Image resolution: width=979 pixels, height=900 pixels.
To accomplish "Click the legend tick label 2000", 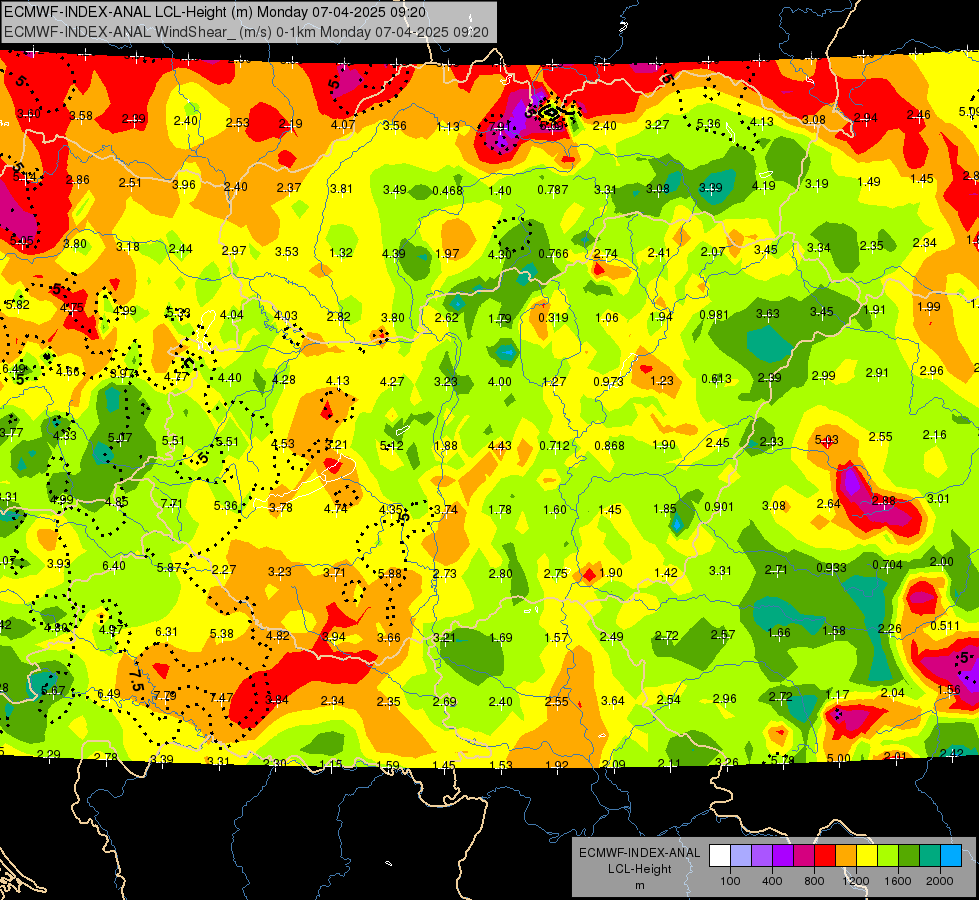I will tap(940, 881).
